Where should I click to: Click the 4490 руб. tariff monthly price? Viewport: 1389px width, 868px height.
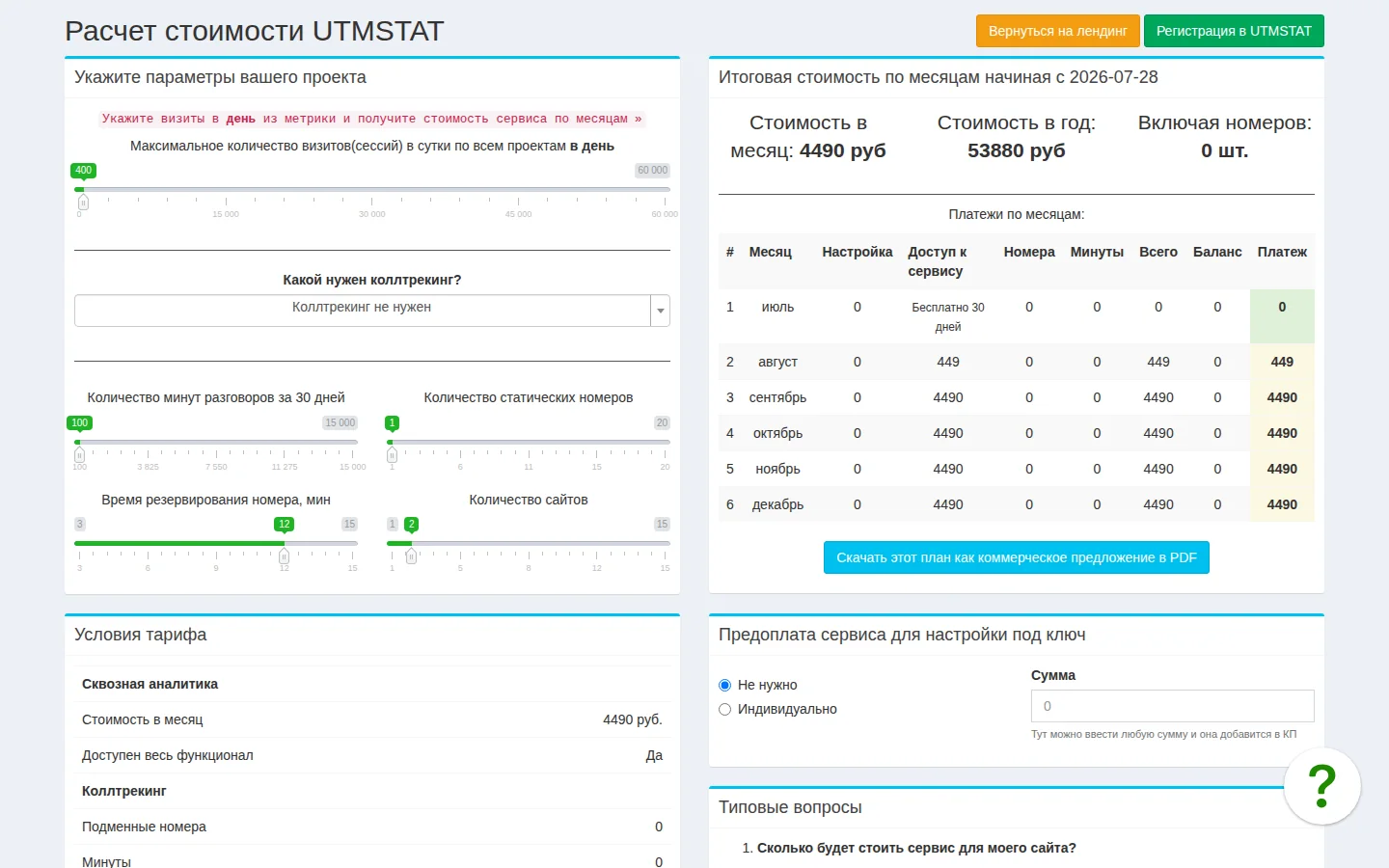tap(633, 719)
